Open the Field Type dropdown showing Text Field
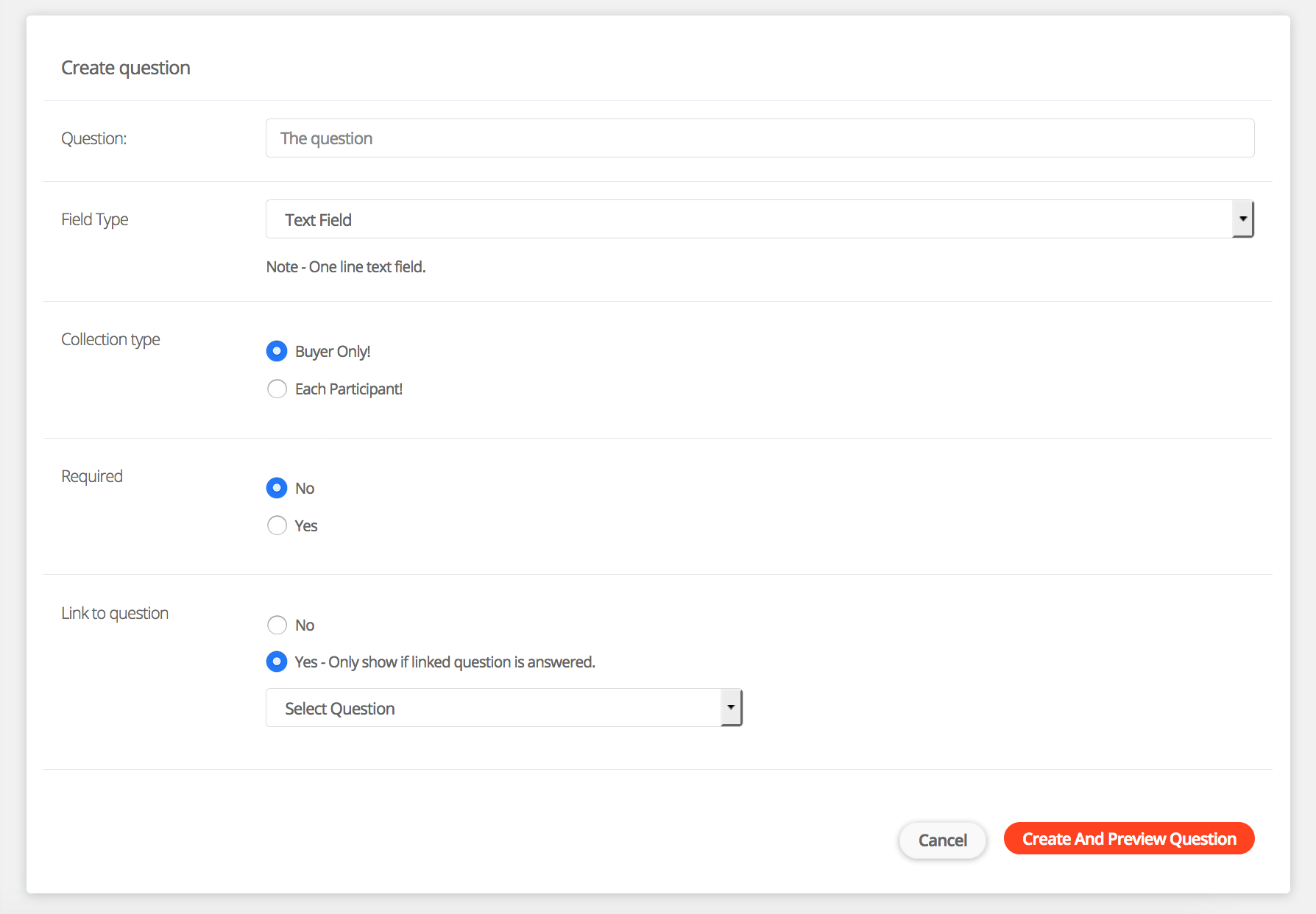 (x=748, y=219)
